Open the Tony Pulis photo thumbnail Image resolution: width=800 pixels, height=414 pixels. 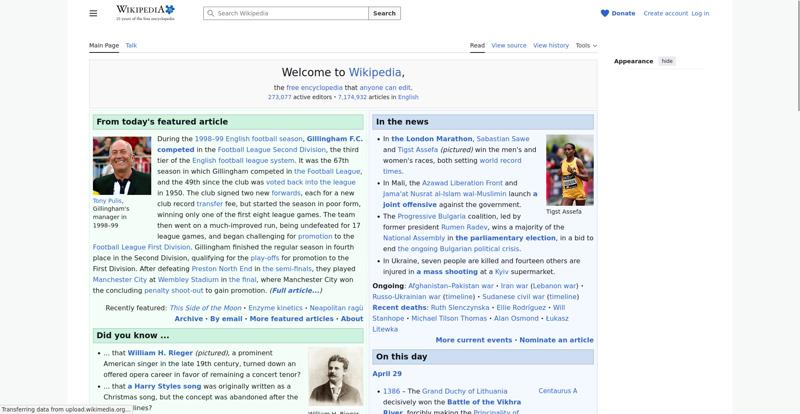point(122,165)
